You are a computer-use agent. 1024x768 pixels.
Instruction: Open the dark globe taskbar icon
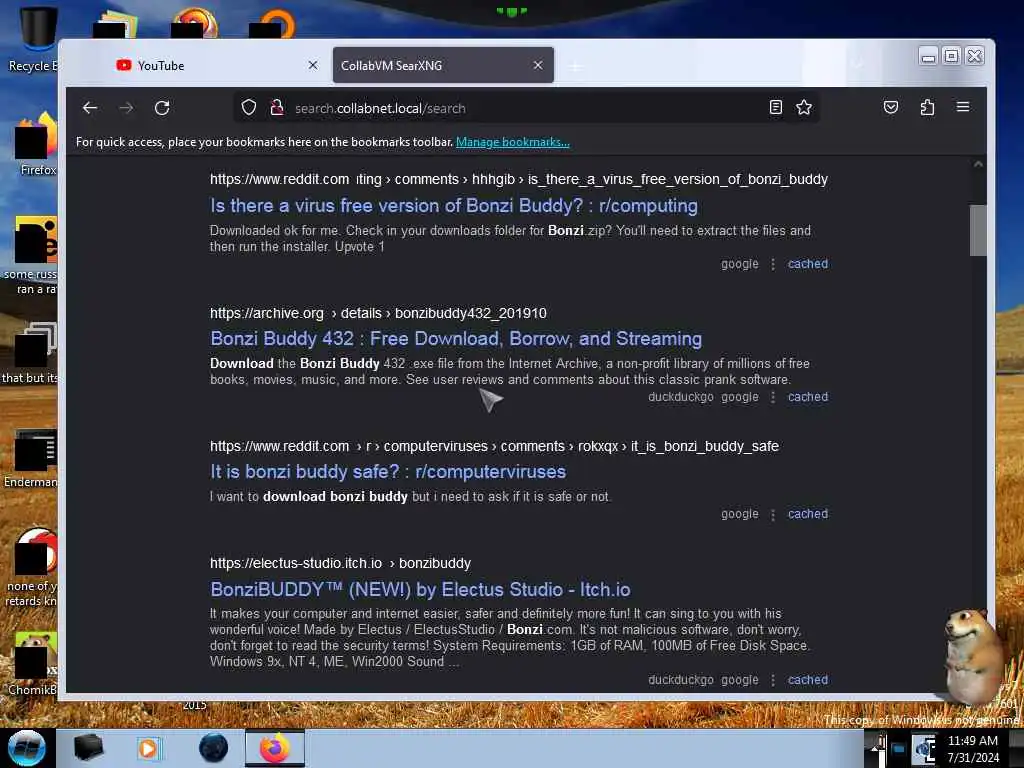click(x=214, y=748)
